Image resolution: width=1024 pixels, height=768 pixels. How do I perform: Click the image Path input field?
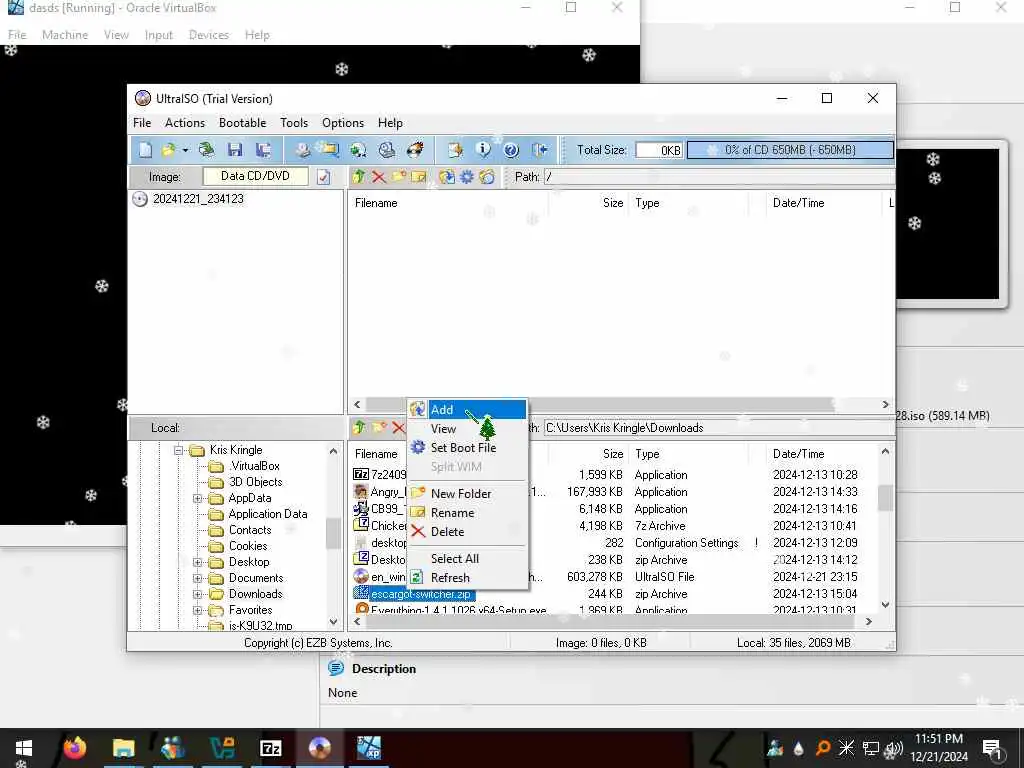(x=718, y=177)
